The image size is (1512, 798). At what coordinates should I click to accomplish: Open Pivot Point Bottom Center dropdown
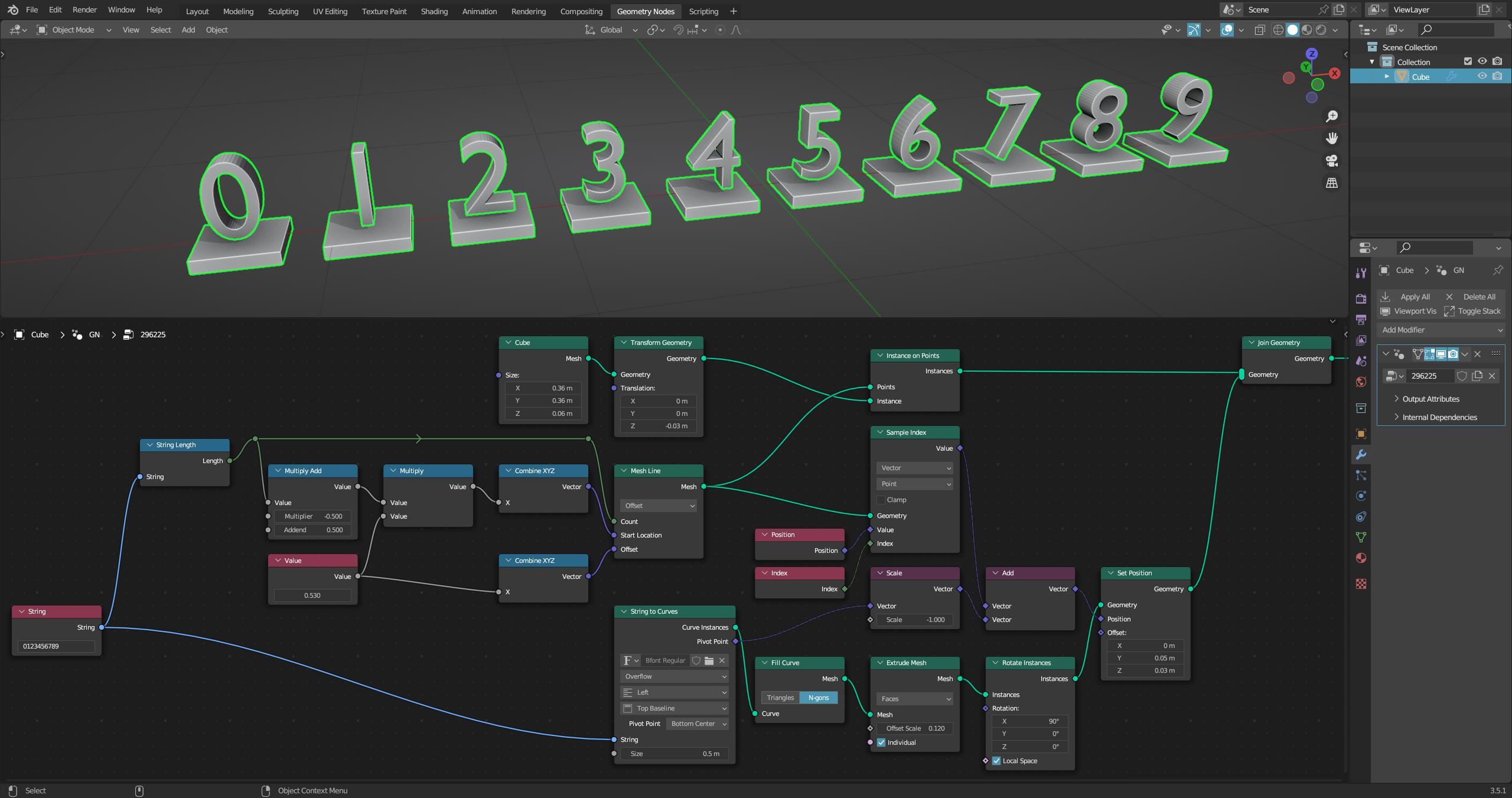698,724
